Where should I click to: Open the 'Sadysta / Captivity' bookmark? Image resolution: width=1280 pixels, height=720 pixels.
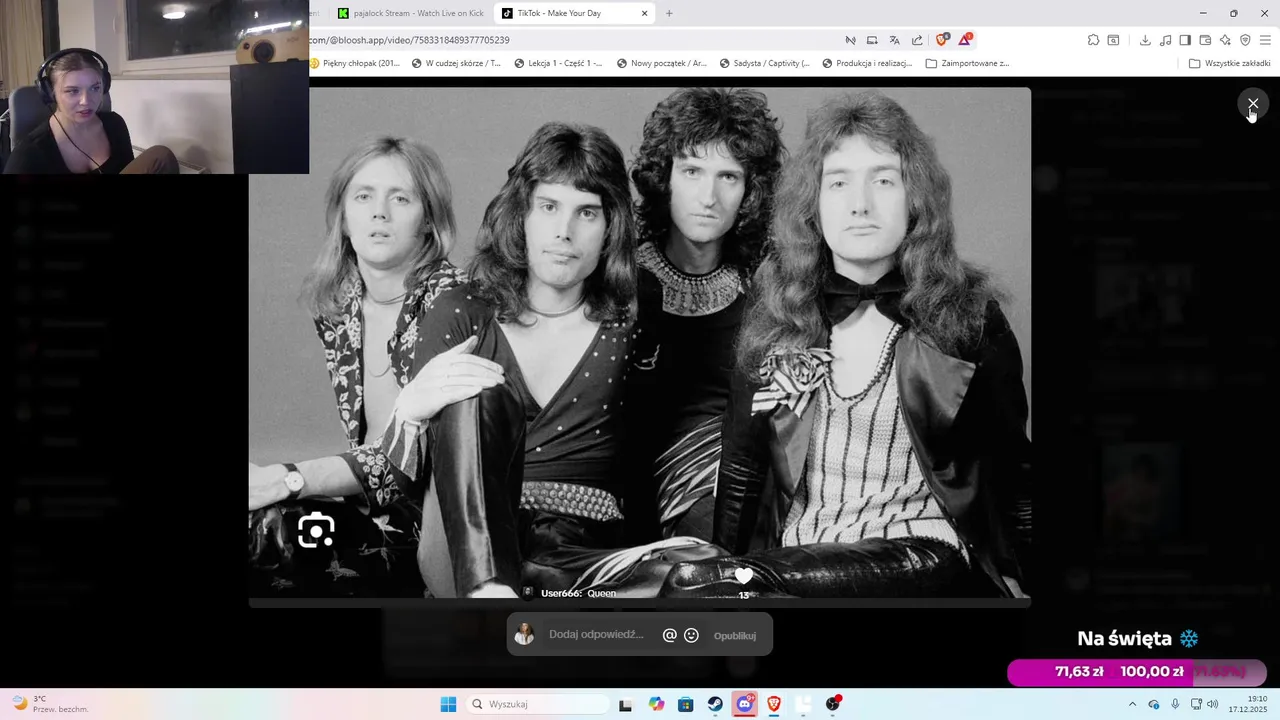pos(764,63)
